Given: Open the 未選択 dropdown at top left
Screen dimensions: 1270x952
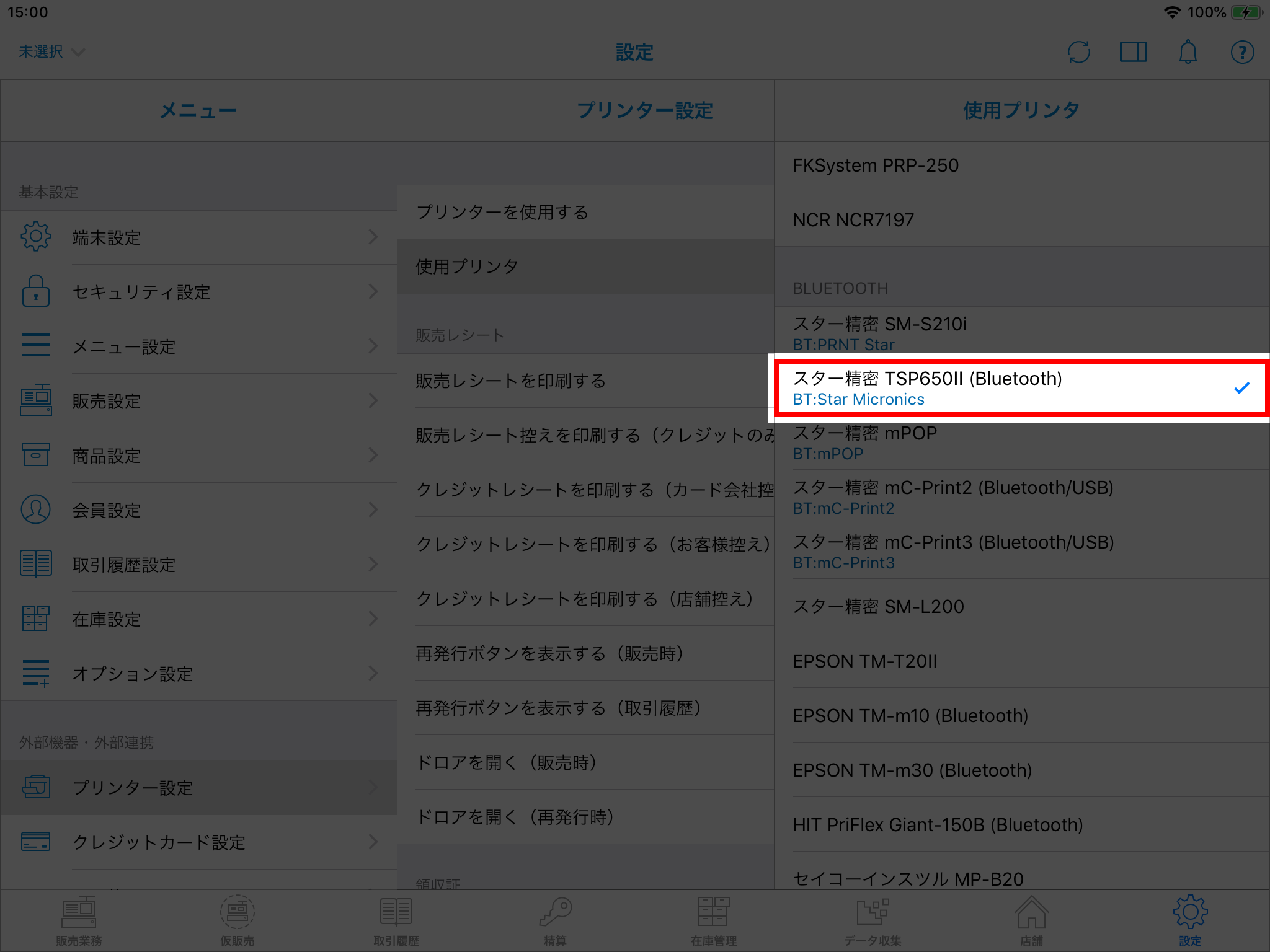Looking at the screenshot, I should coord(51,52).
